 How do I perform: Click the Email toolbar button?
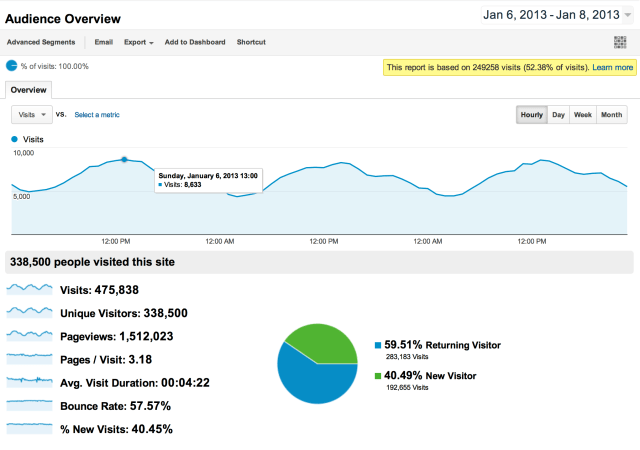(104, 42)
